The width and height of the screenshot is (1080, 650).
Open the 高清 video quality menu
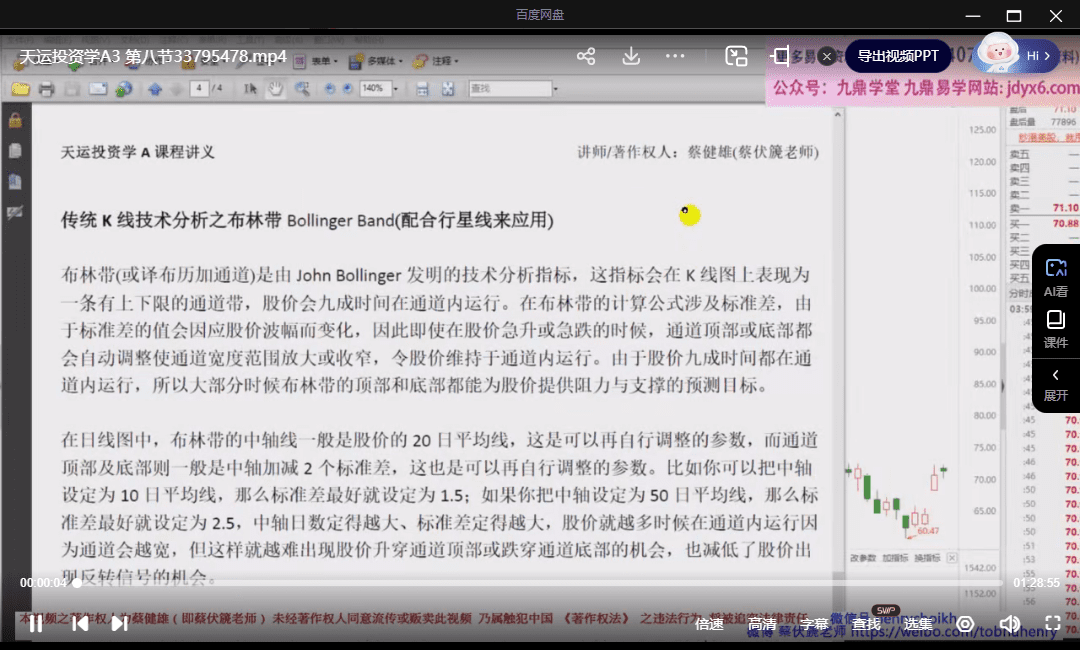[x=762, y=624]
